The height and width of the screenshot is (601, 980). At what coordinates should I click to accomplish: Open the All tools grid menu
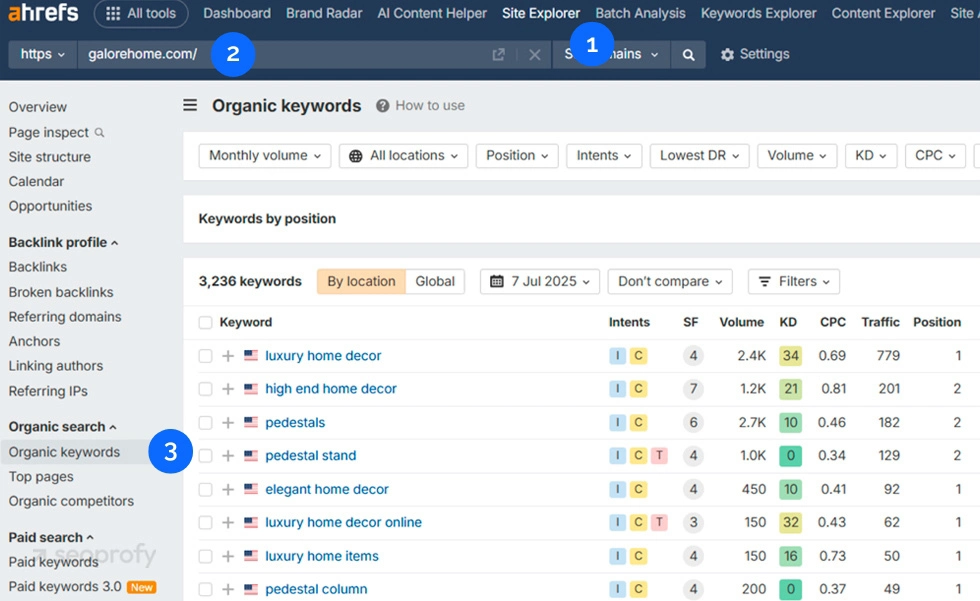pos(141,14)
